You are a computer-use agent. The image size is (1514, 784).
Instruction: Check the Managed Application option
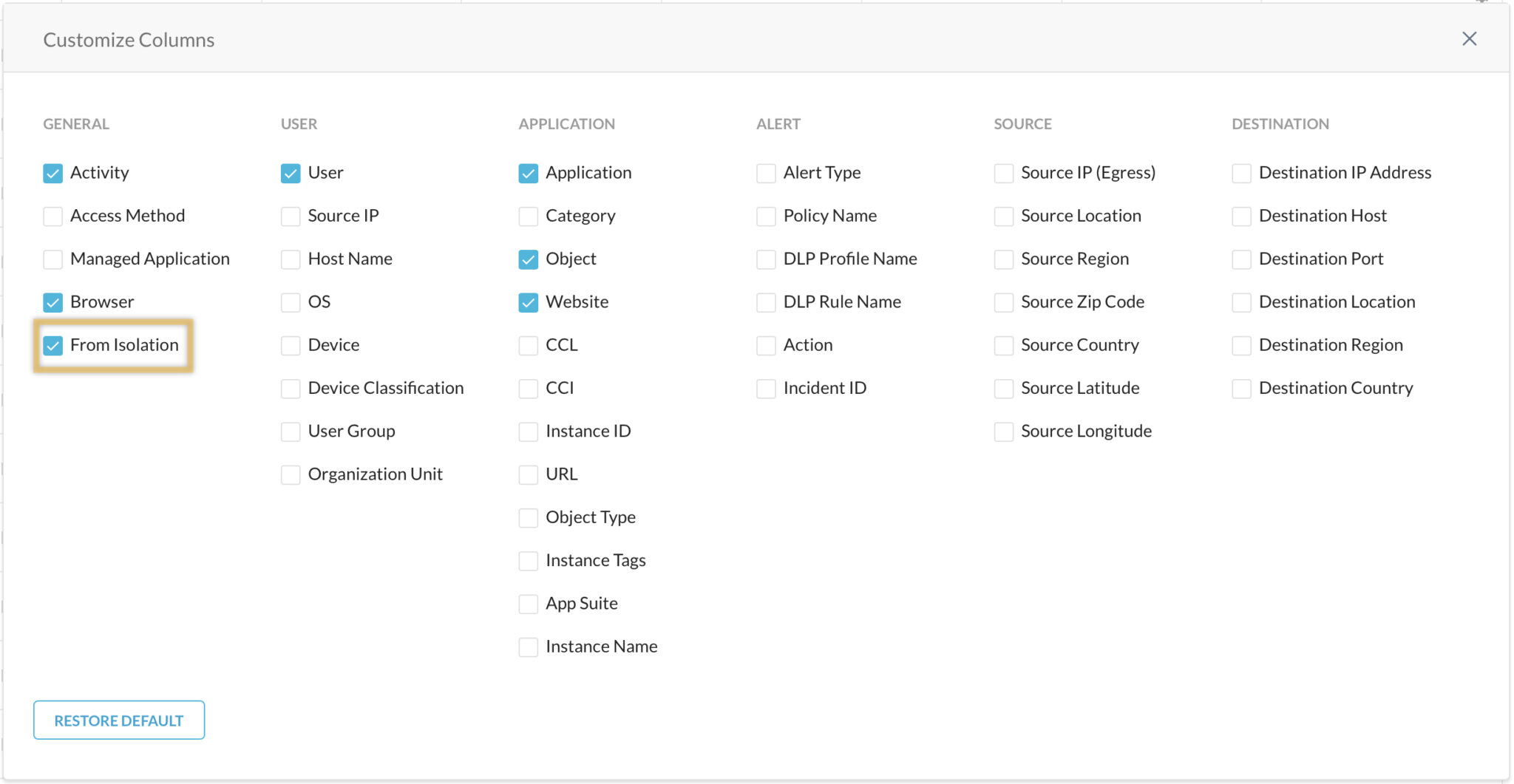click(x=53, y=259)
